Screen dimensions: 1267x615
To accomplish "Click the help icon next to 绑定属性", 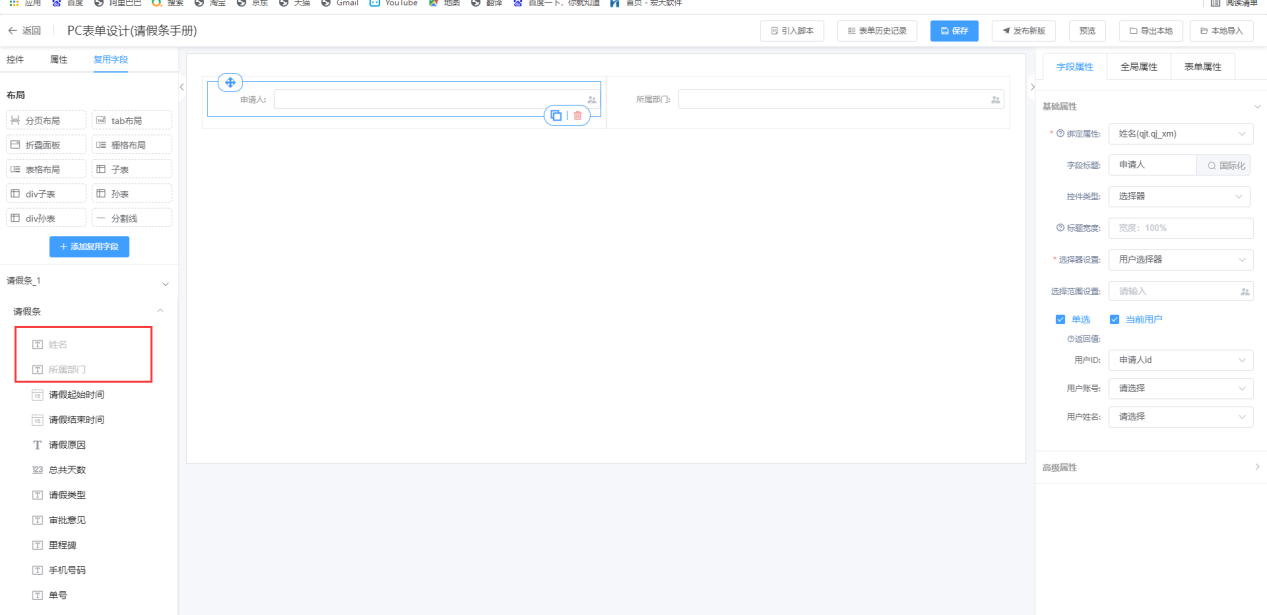I will (1059, 133).
